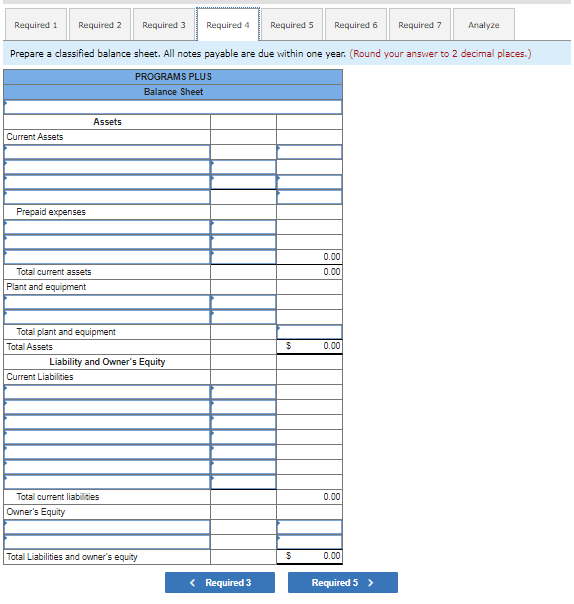The width and height of the screenshot is (574, 604).
Task: Open account dropdown directly below Owner's Equity
Action: [x=107, y=527]
